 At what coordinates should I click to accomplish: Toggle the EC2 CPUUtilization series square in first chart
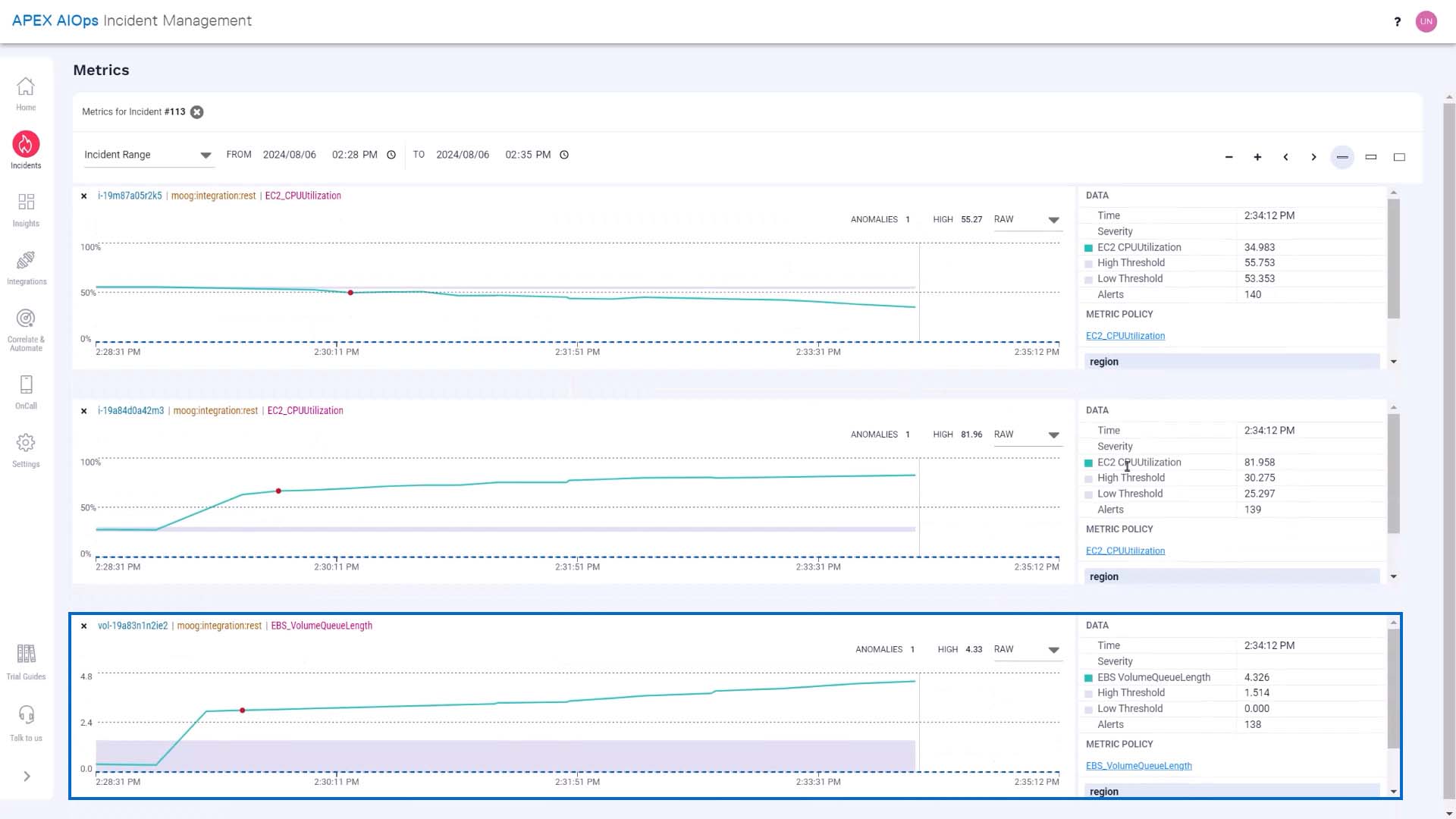(x=1089, y=248)
